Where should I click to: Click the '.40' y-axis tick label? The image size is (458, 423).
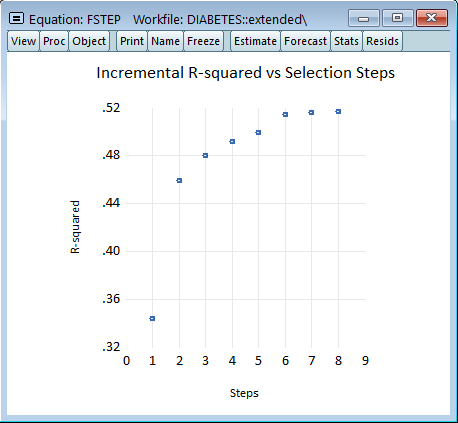click(x=111, y=251)
